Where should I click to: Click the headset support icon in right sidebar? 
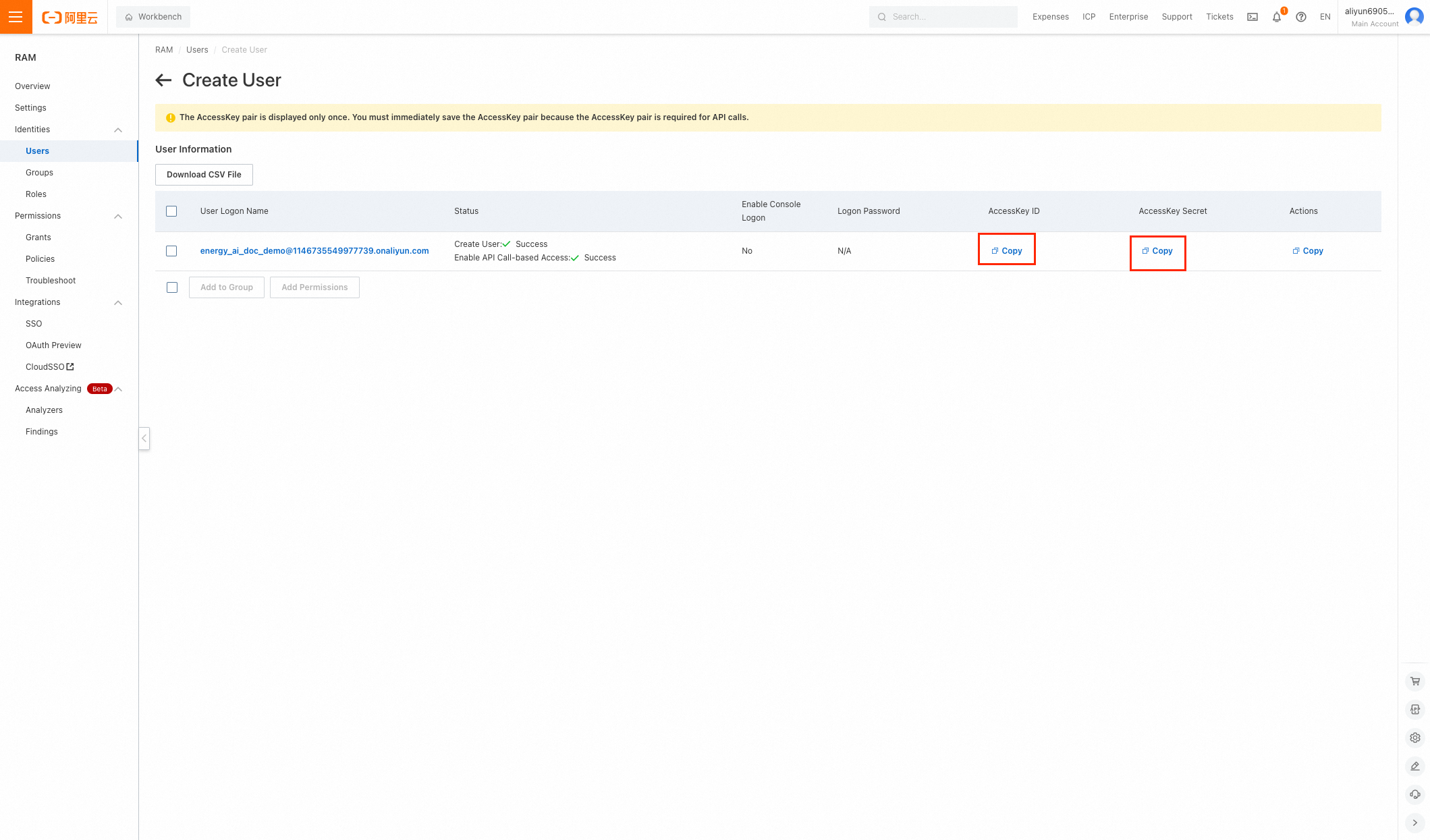pyautogui.click(x=1415, y=795)
